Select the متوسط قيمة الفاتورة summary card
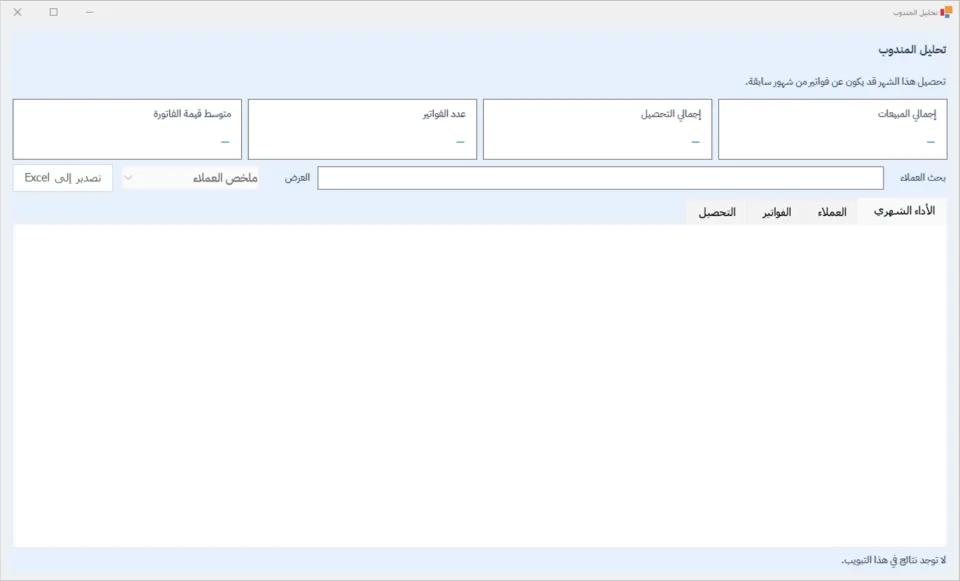The image size is (960, 581). coord(127,129)
